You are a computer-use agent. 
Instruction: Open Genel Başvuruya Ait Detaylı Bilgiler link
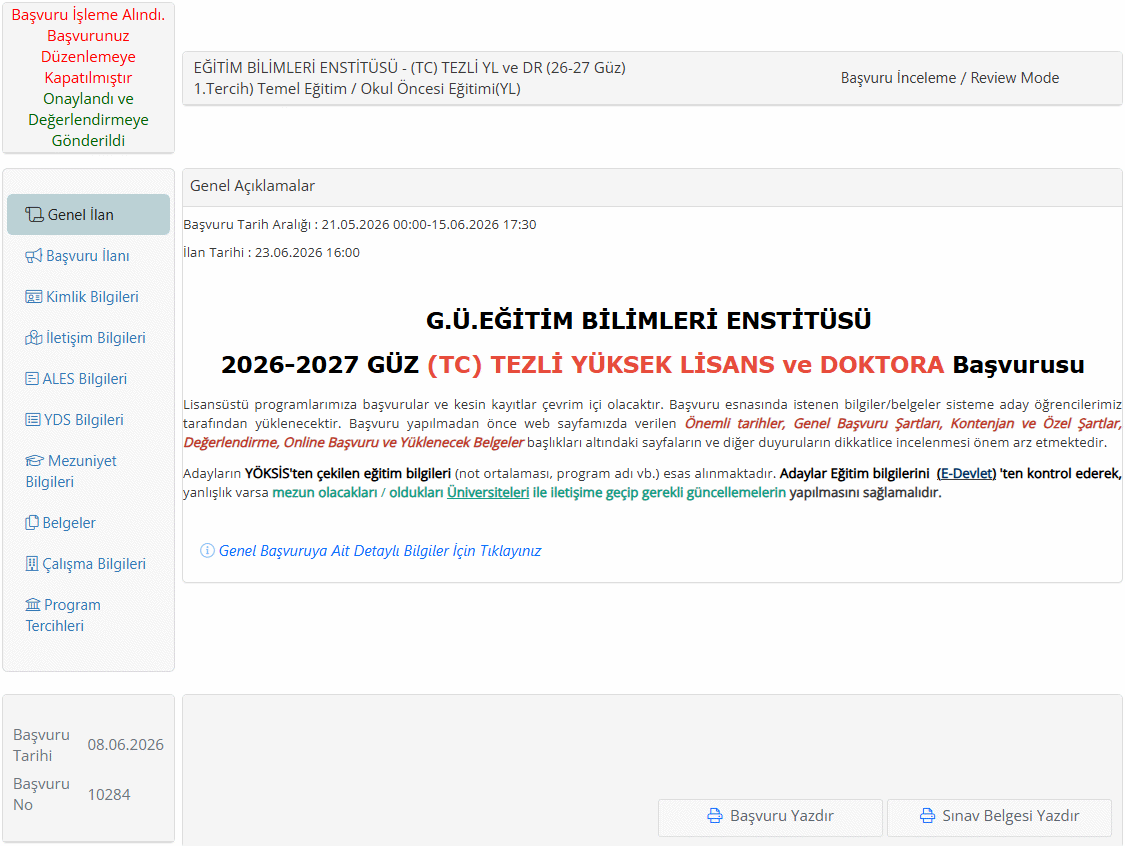click(x=380, y=550)
